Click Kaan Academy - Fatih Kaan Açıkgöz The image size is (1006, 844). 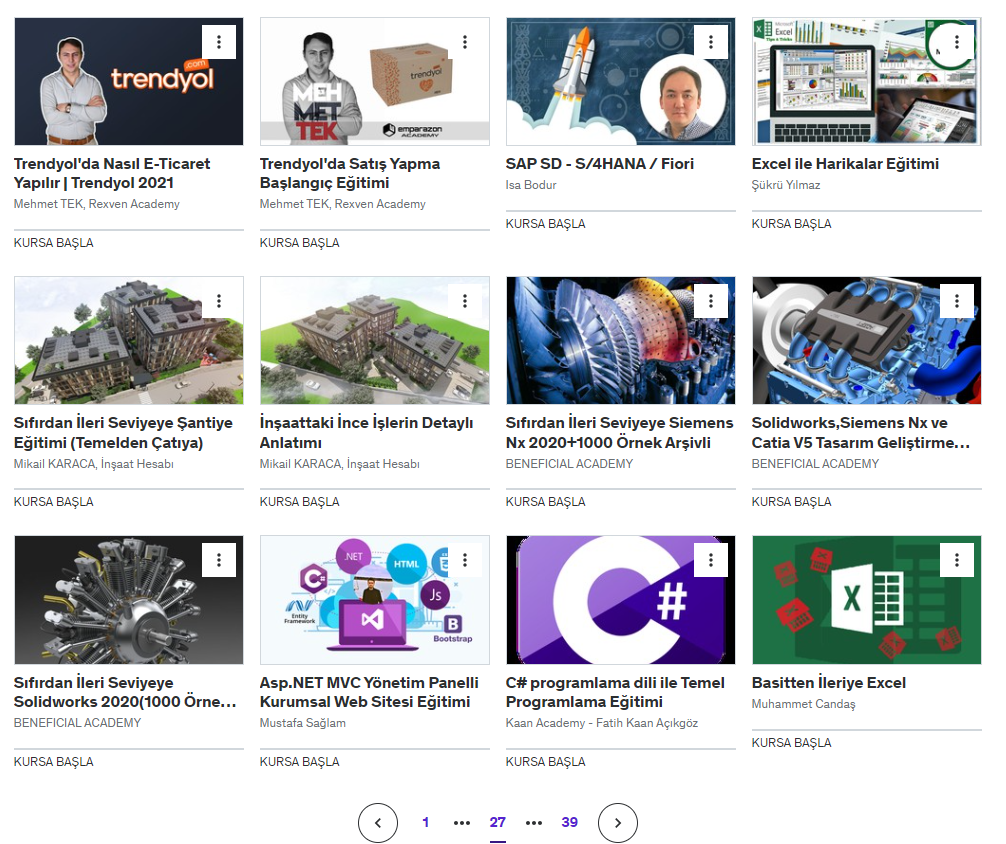[602, 723]
